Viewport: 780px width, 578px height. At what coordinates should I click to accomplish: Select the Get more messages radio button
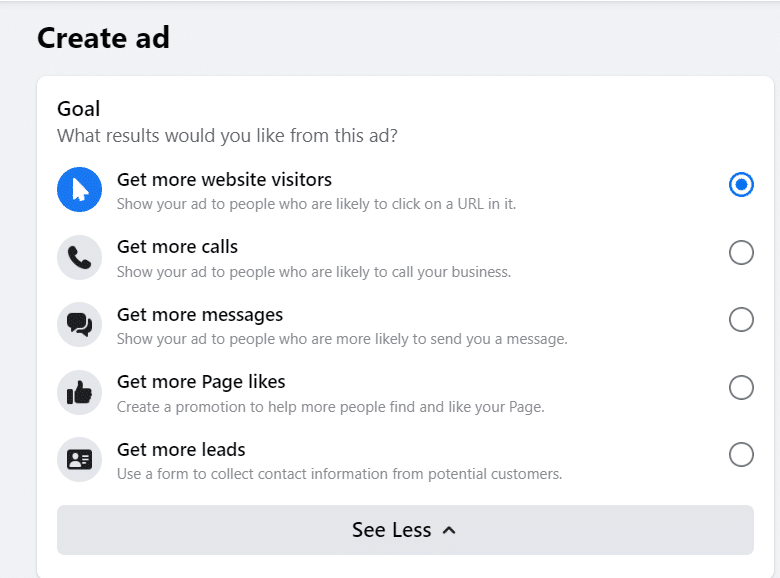click(x=741, y=320)
